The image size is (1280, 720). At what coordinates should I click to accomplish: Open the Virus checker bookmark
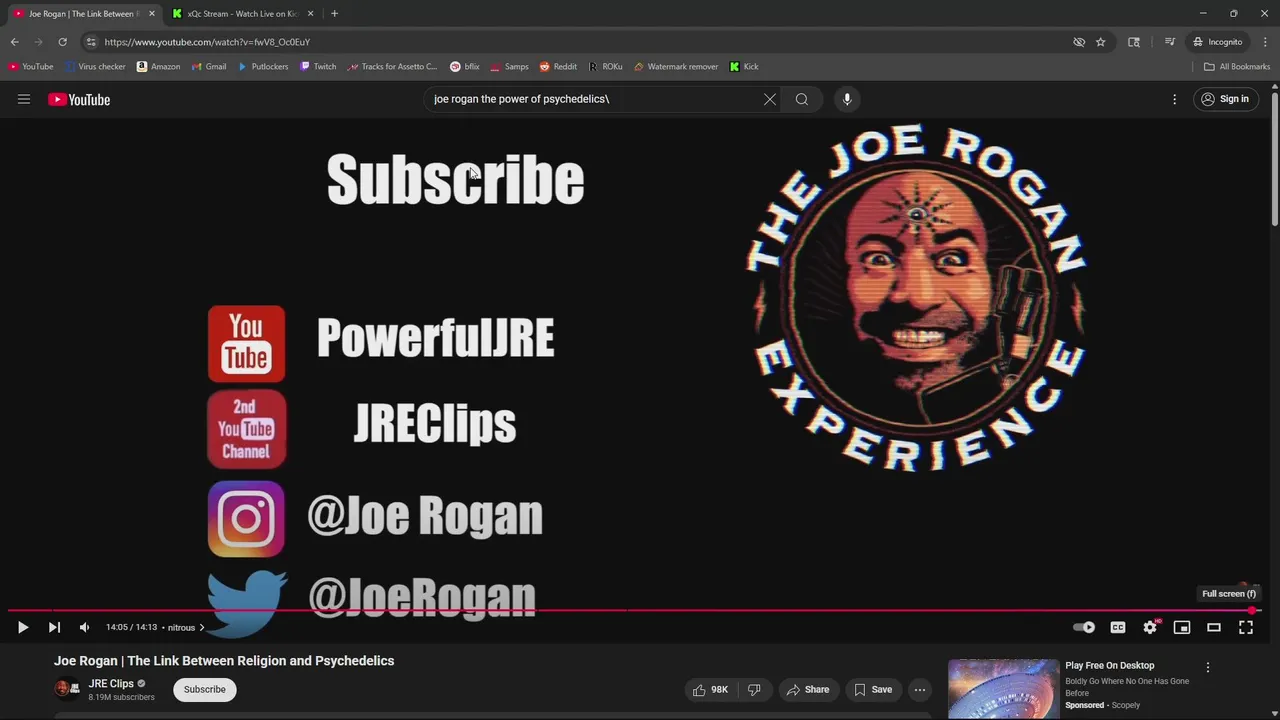[95, 67]
